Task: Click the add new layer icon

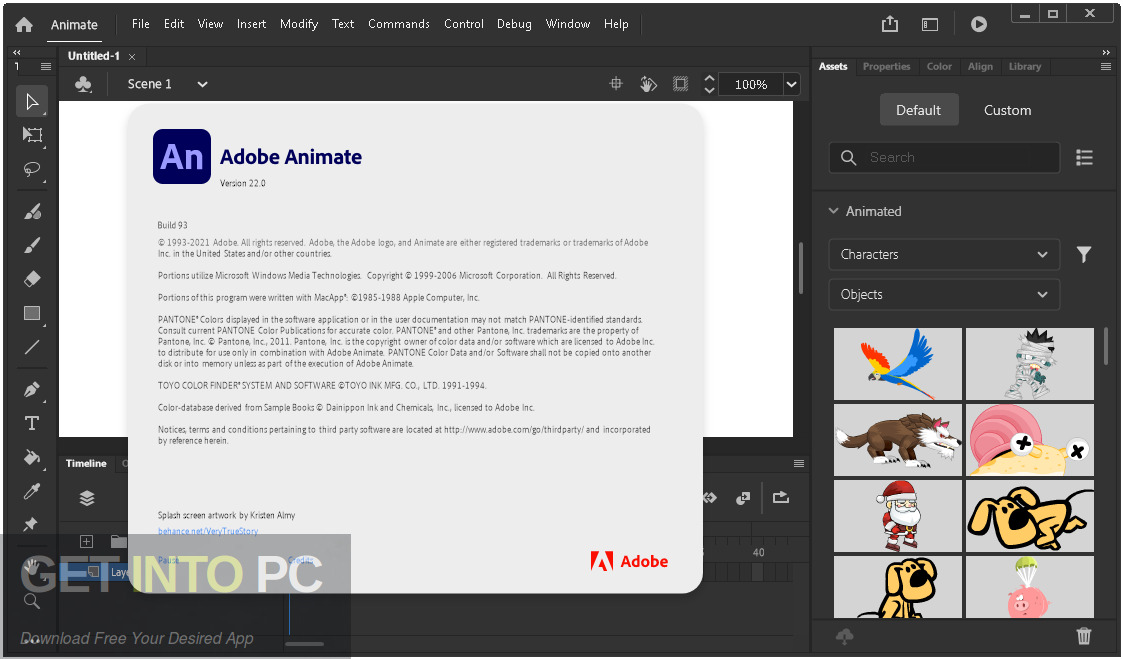Action: click(86, 542)
